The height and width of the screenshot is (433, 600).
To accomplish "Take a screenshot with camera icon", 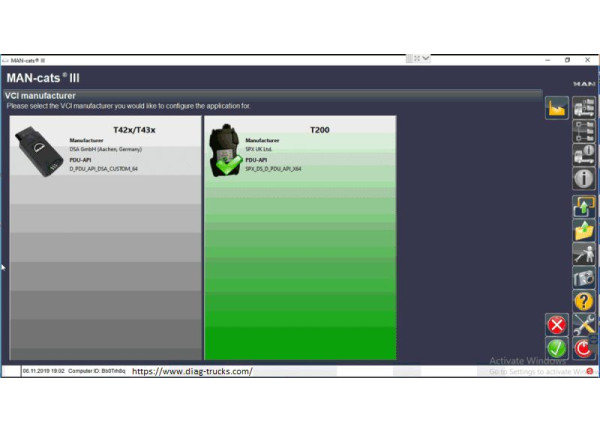I will (584, 276).
